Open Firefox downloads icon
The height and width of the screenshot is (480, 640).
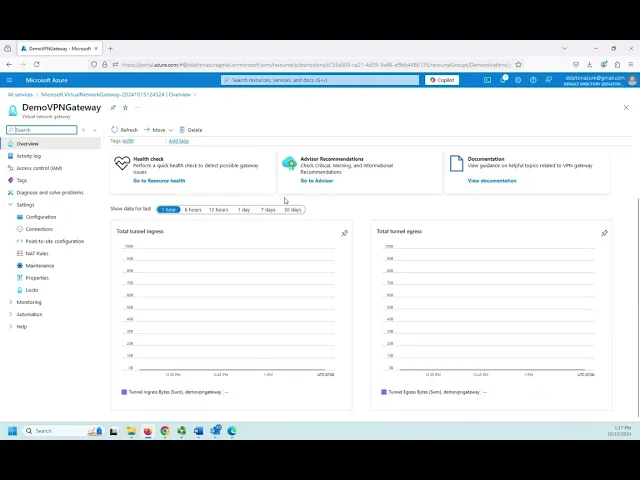tap(589, 64)
